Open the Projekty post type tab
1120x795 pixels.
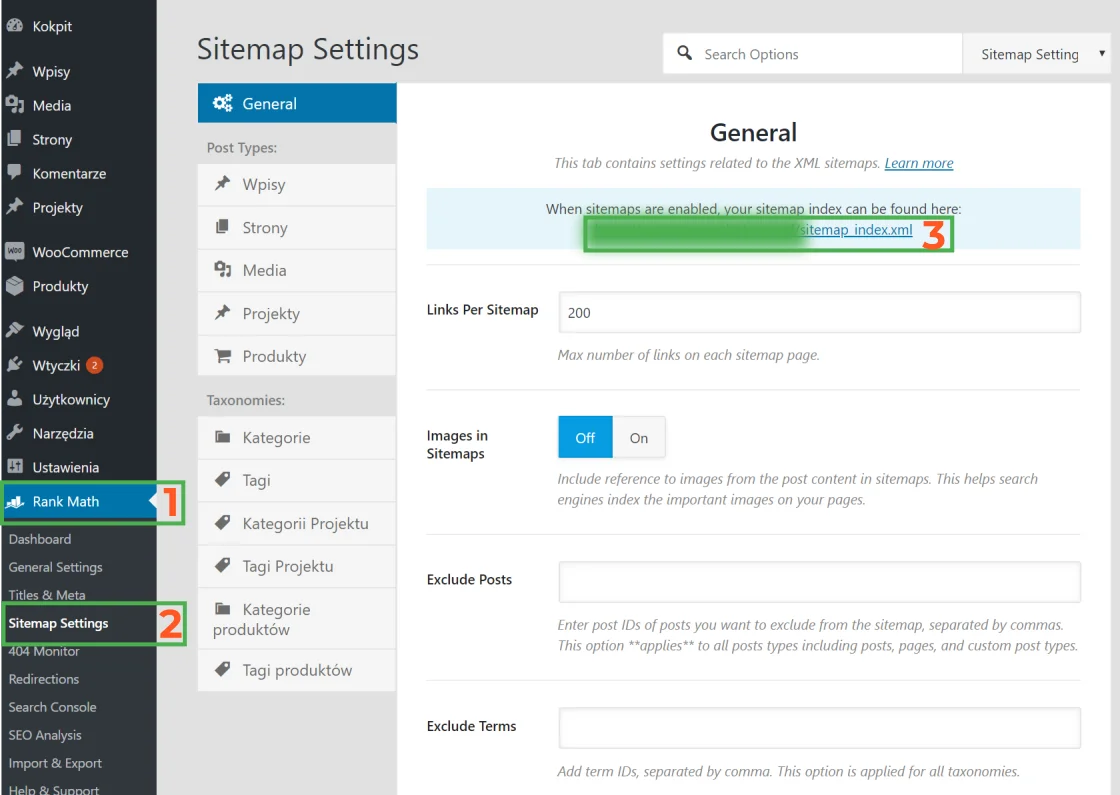[x=297, y=313]
